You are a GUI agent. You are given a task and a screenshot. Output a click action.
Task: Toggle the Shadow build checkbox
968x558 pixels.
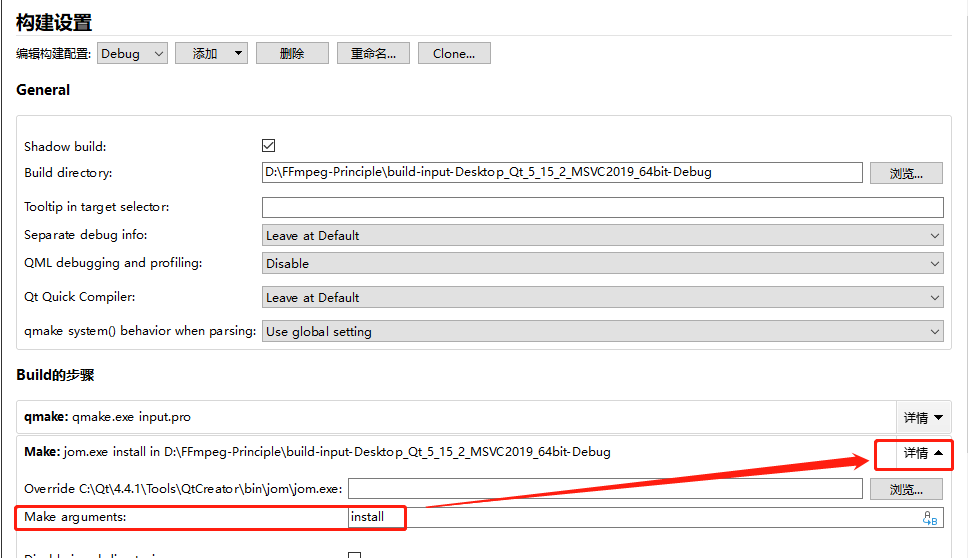268,146
